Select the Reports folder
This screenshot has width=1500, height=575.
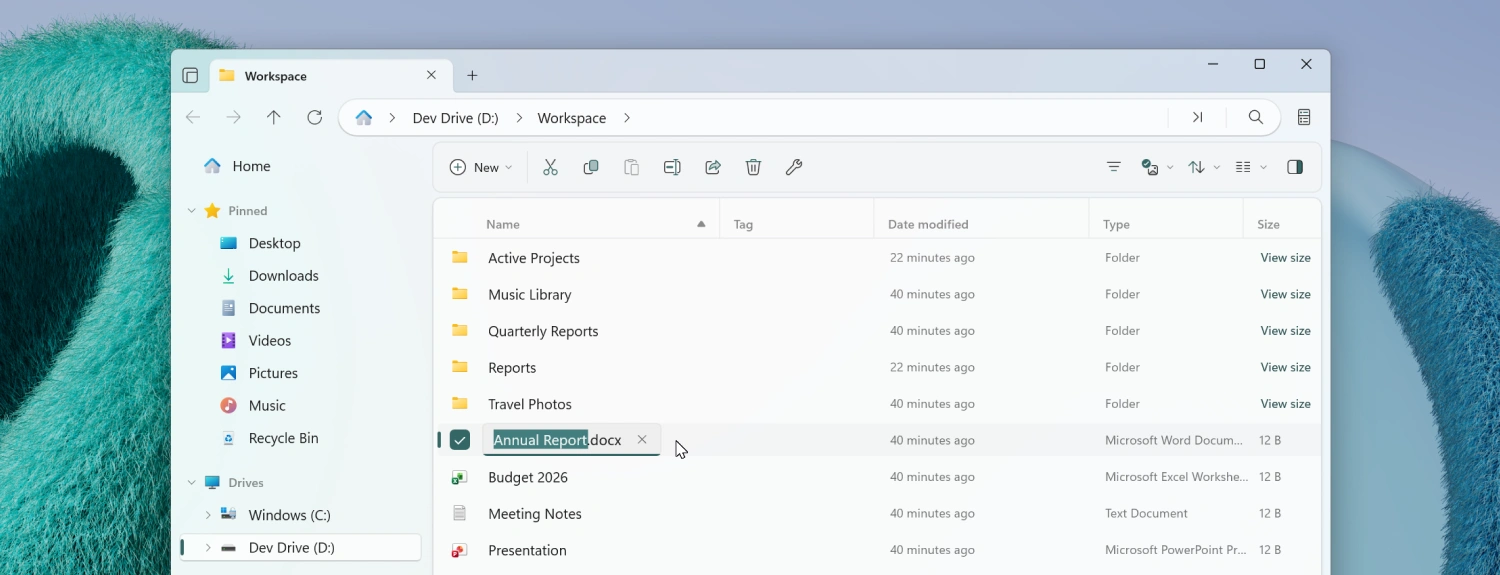[x=877, y=367]
